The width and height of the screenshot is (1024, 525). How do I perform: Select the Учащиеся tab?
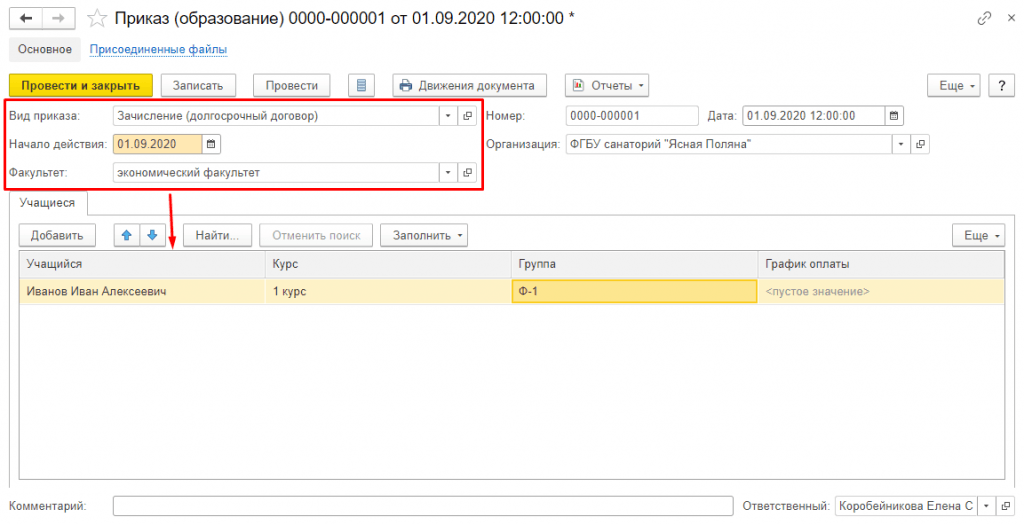[x=49, y=203]
